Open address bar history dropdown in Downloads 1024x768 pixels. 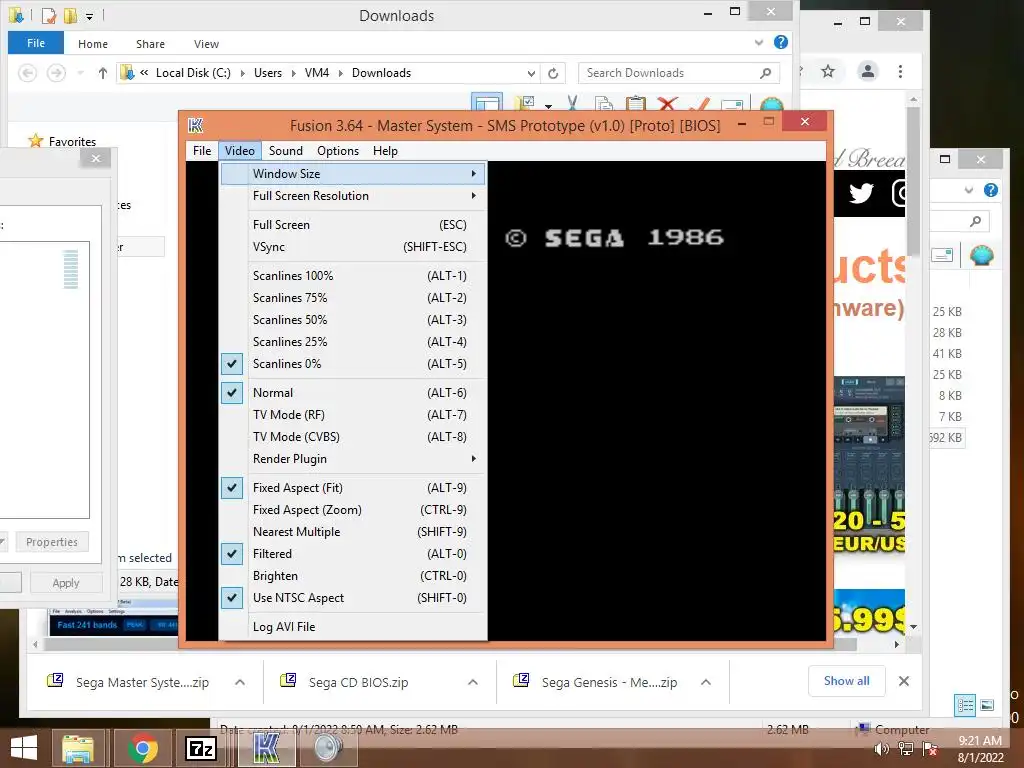531,73
